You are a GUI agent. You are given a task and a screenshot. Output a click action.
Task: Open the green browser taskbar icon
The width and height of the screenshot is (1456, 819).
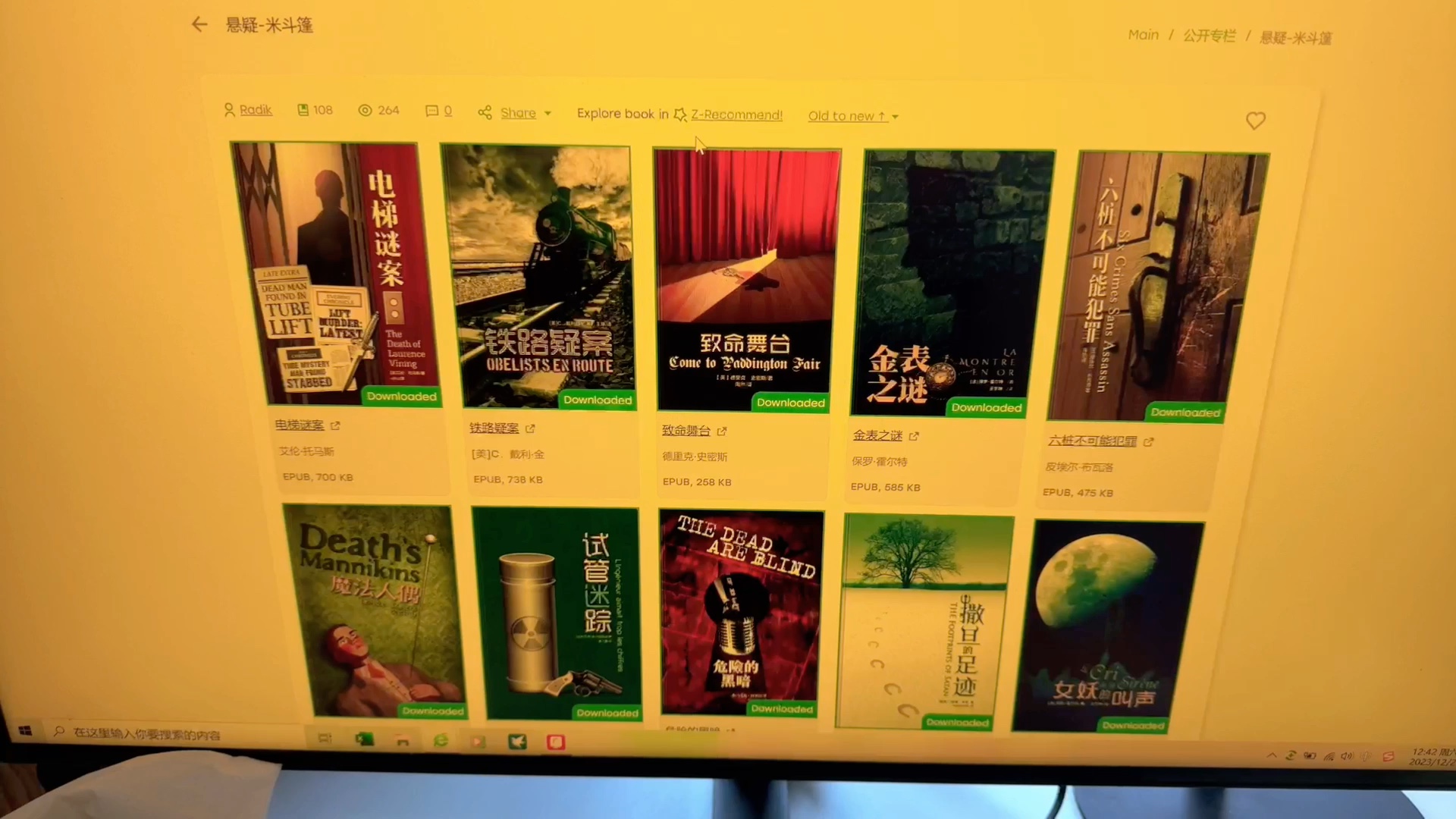coord(440,741)
